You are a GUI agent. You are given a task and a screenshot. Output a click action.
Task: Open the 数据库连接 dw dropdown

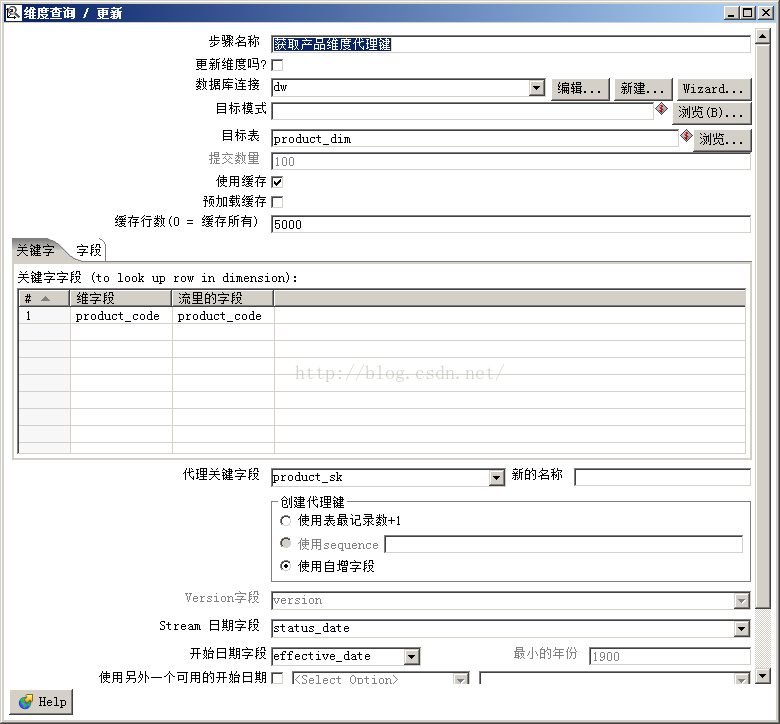(x=536, y=88)
